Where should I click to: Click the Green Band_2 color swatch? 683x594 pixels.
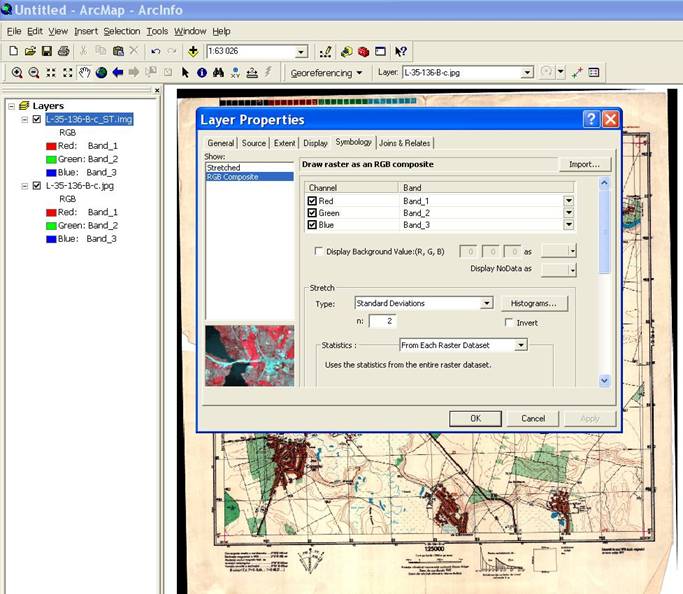[51, 159]
